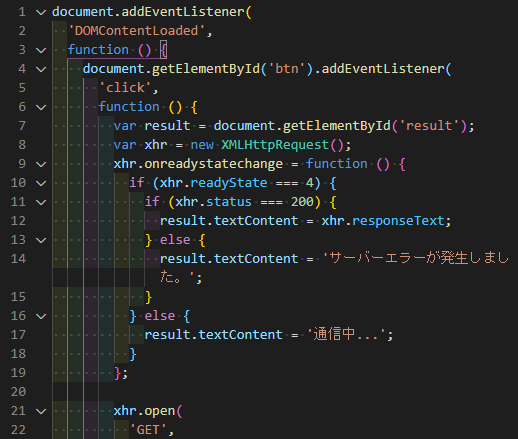Collapse the fold chevron on line 11
Image resolution: width=518 pixels, height=439 pixels.
pyautogui.click(x=41, y=202)
